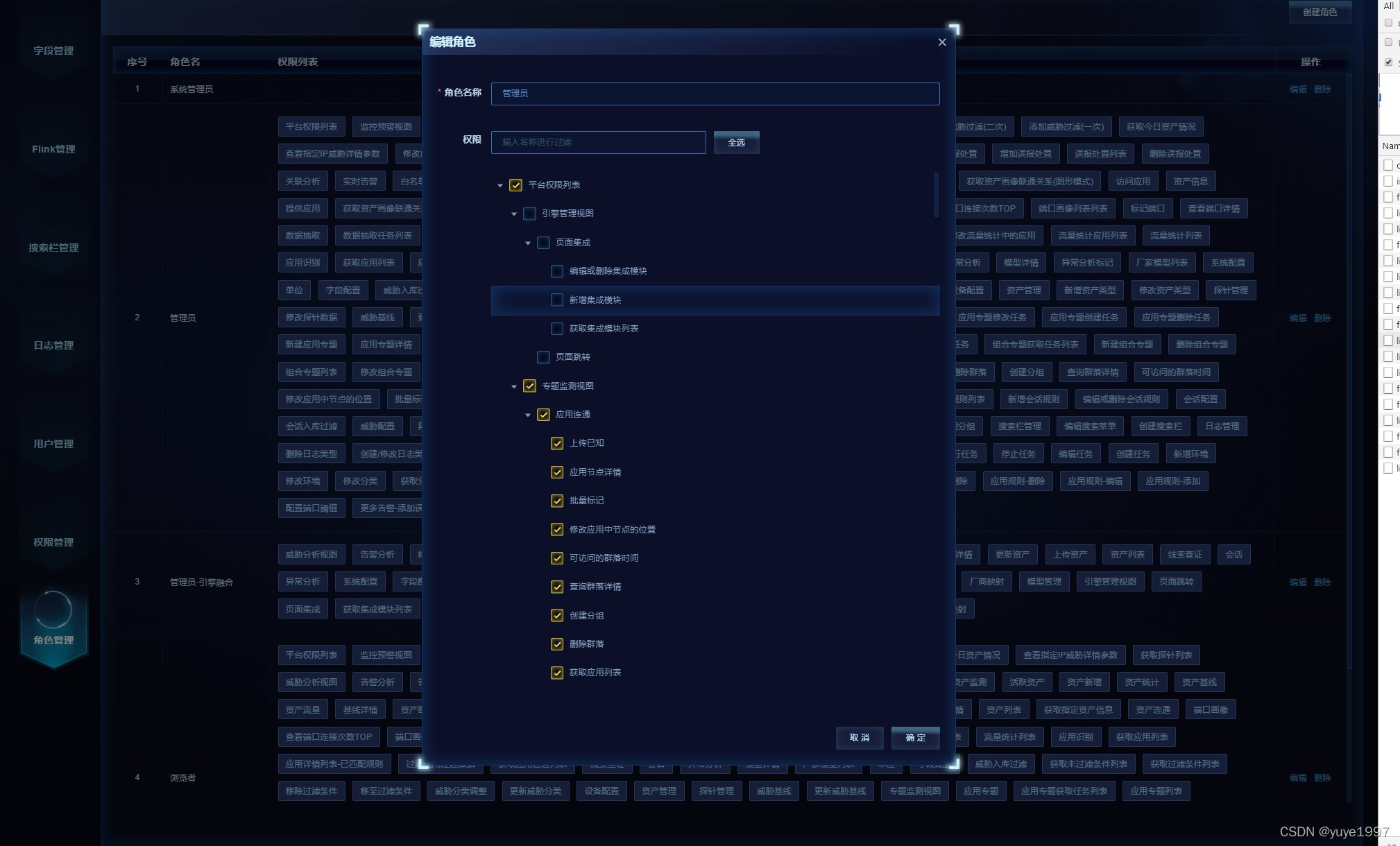Image resolution: width=1400 pixels, height=846 pixels.
Task: Click the 全选 button
Action: (x=736, y=142)
